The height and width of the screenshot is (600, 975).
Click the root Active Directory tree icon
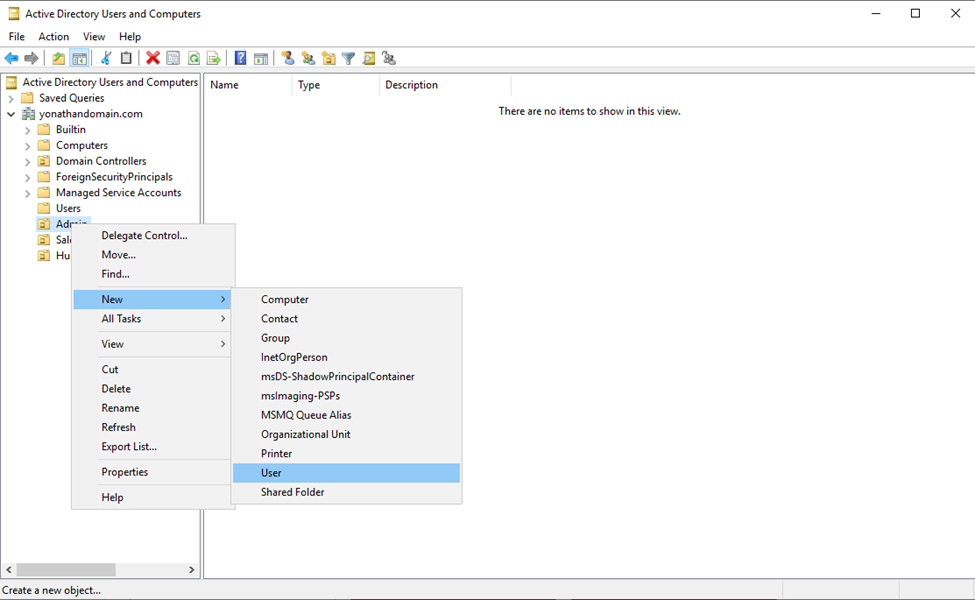[12, 82]
